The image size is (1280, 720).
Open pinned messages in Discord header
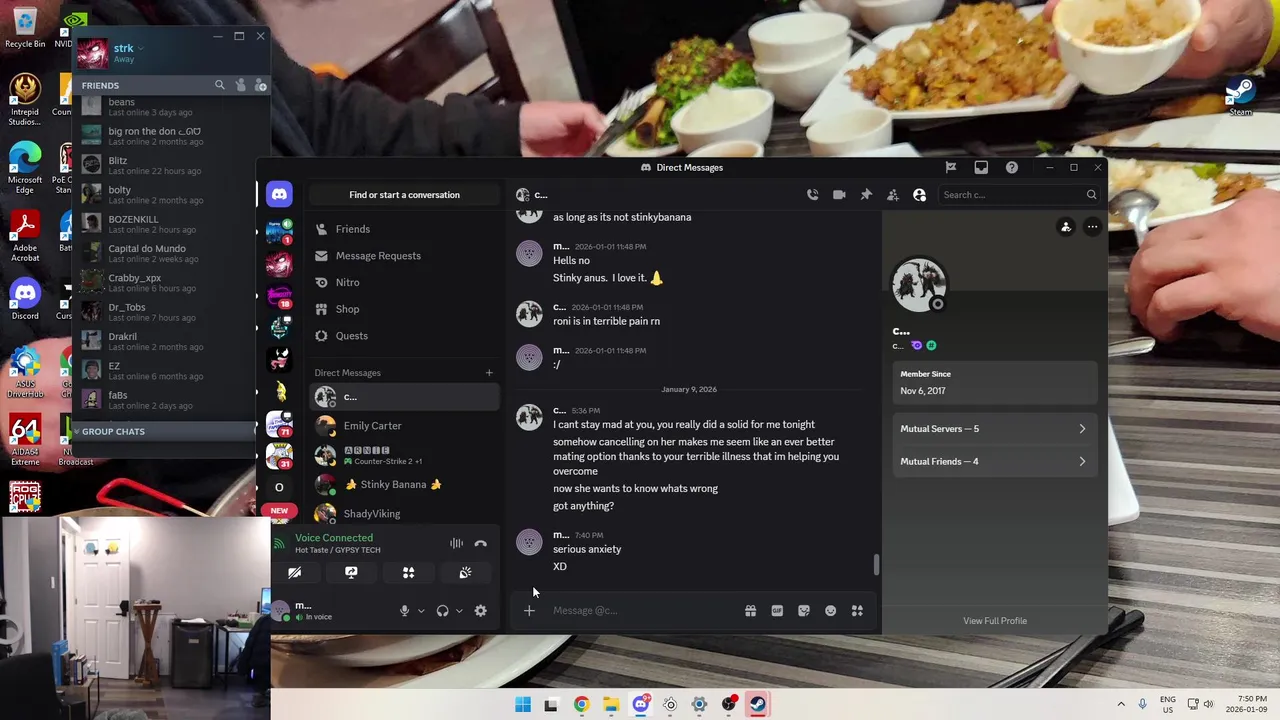pyautogui.click(x=866, y=195)
